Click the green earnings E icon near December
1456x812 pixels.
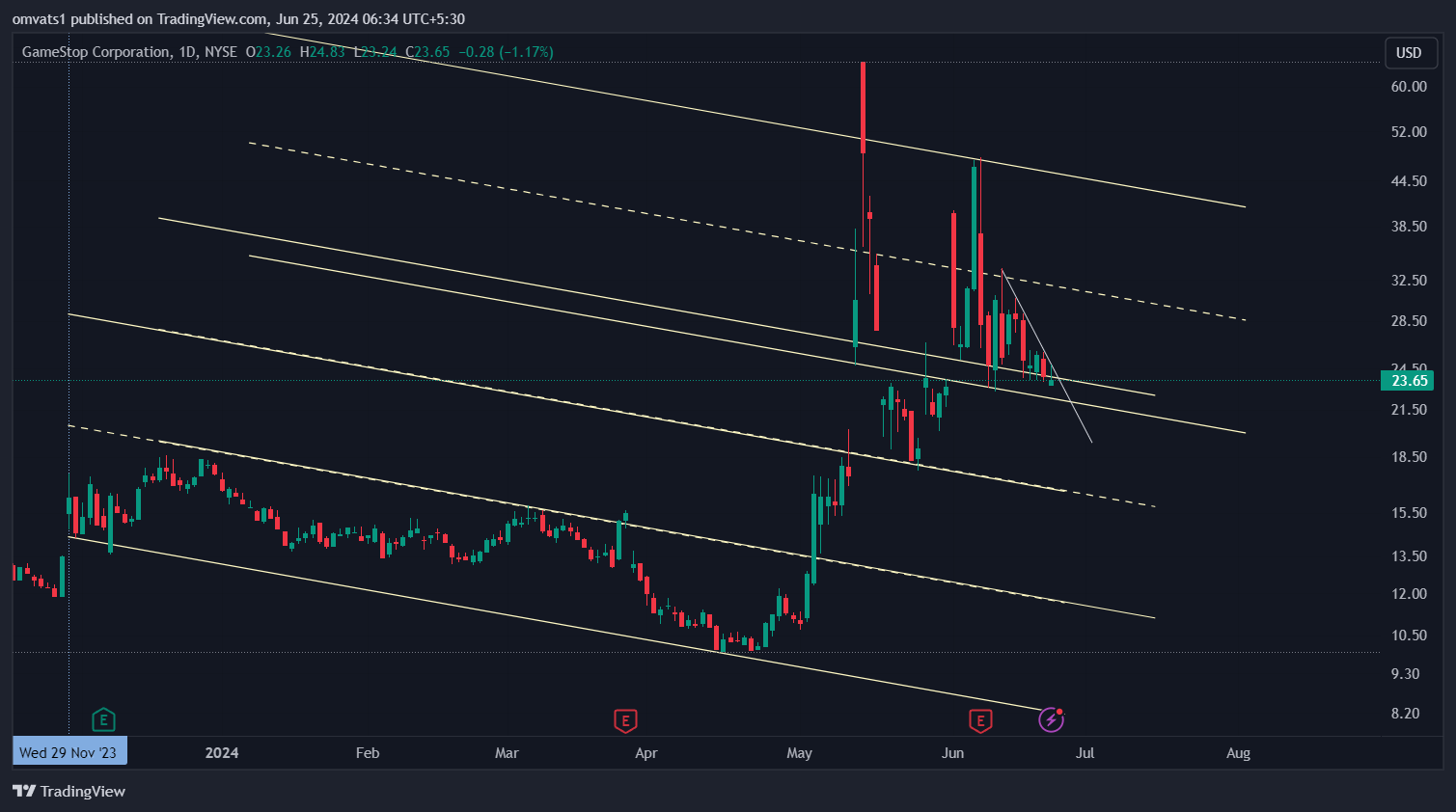pyautogui.click(x=103, y=719)
